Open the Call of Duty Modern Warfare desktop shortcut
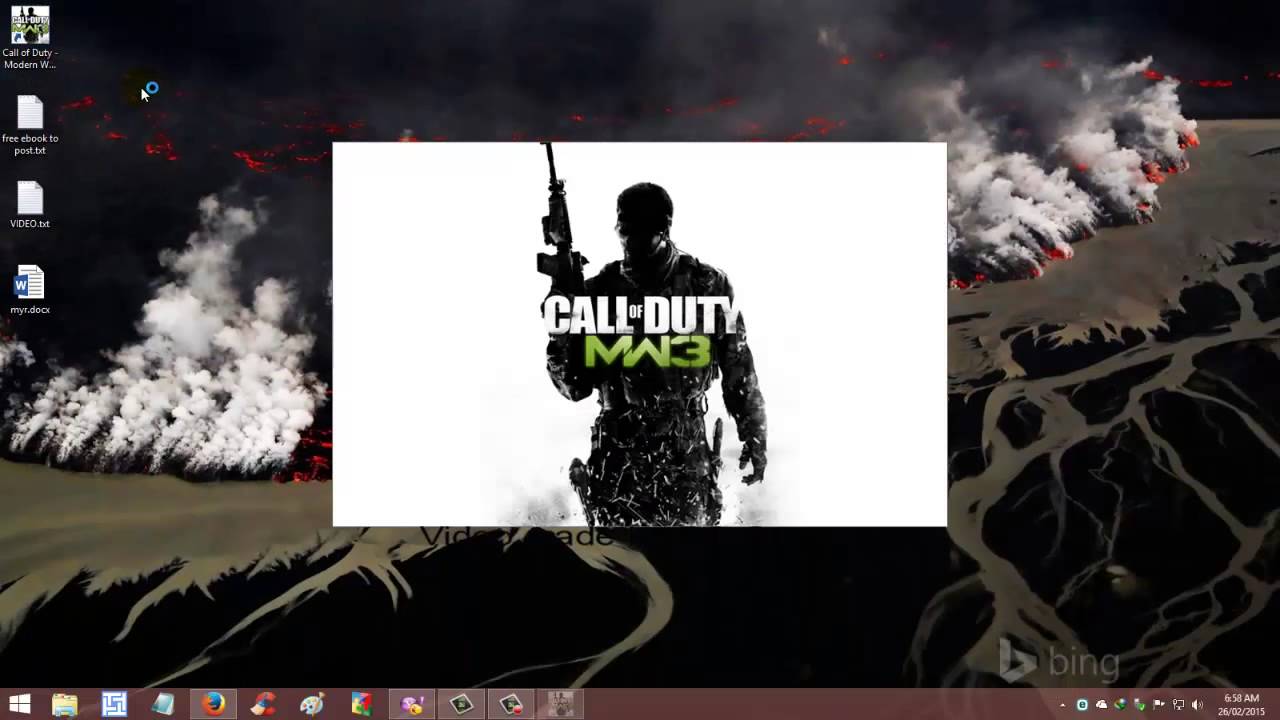This screenshot has width=1280, height=720. (x=29, y=38)
